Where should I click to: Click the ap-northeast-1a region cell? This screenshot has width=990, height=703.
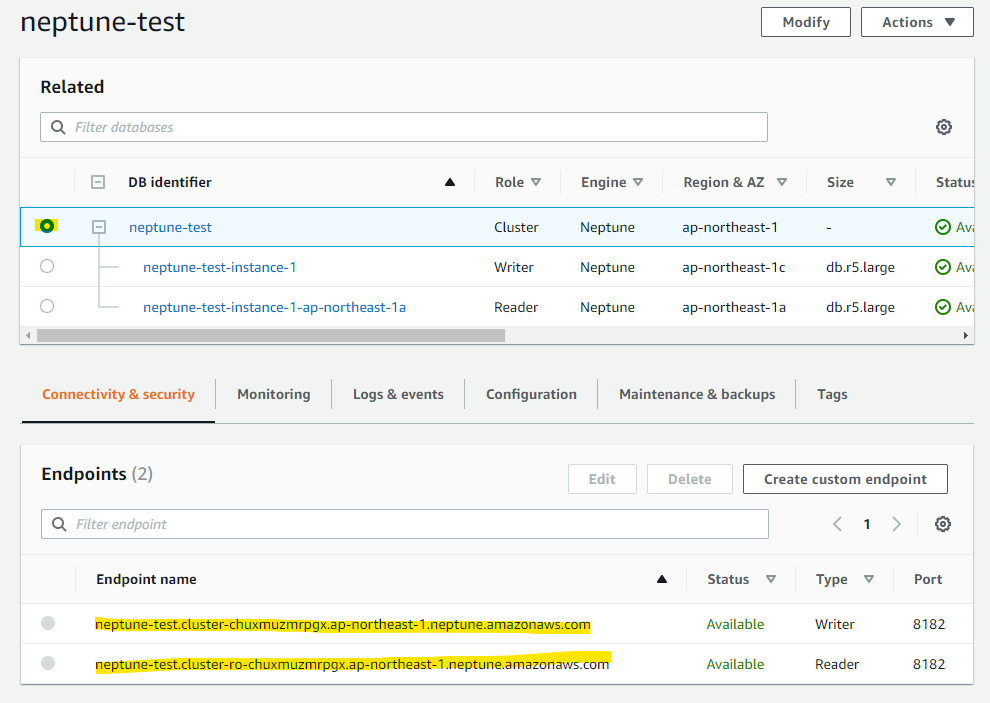(734, 307)
